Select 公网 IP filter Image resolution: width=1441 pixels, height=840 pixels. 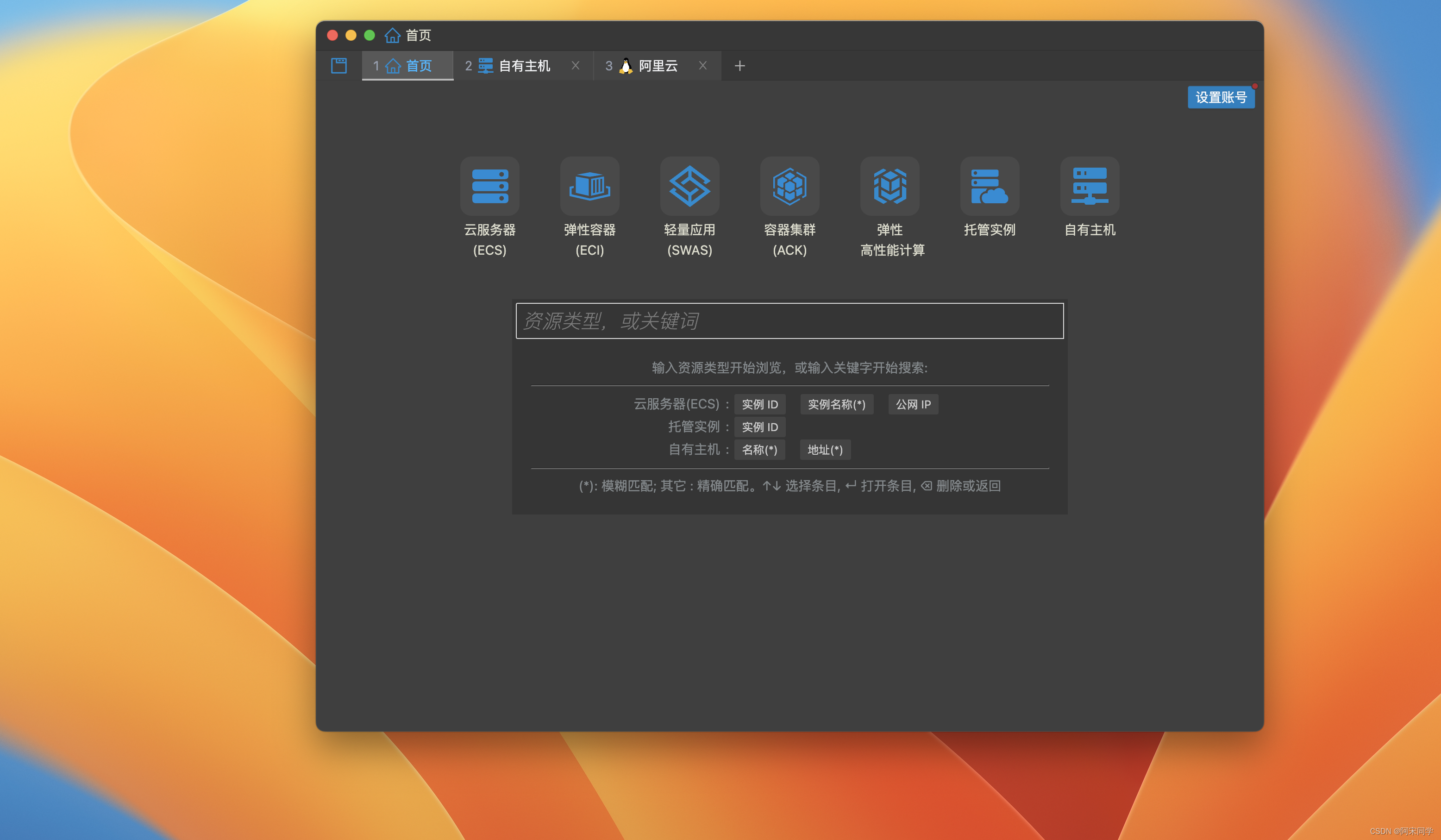913,404
